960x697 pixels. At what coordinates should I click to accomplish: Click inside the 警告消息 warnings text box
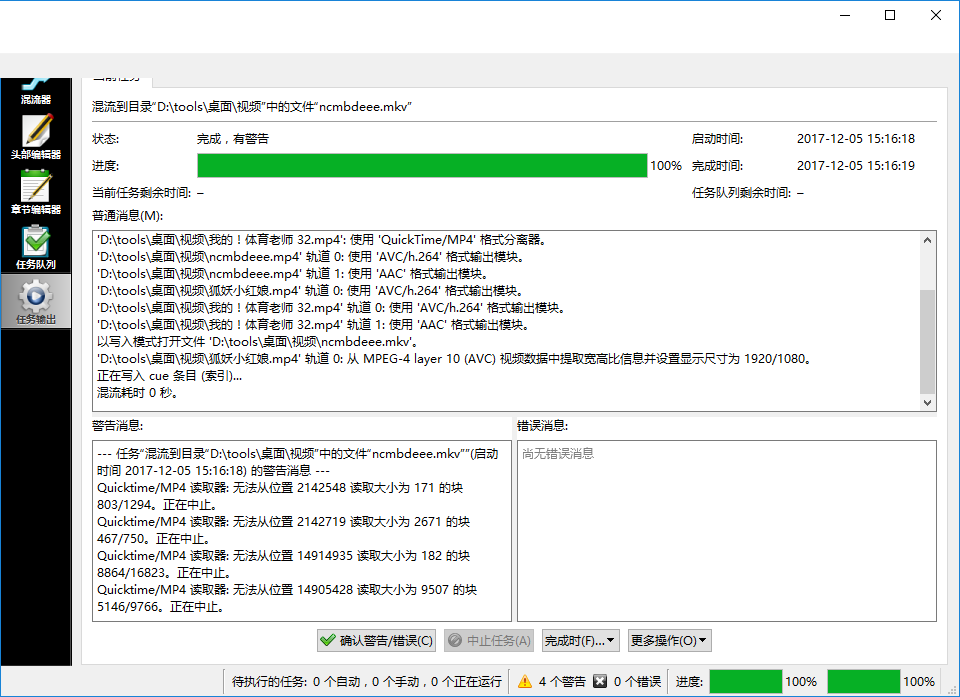(x=300, y=530)
